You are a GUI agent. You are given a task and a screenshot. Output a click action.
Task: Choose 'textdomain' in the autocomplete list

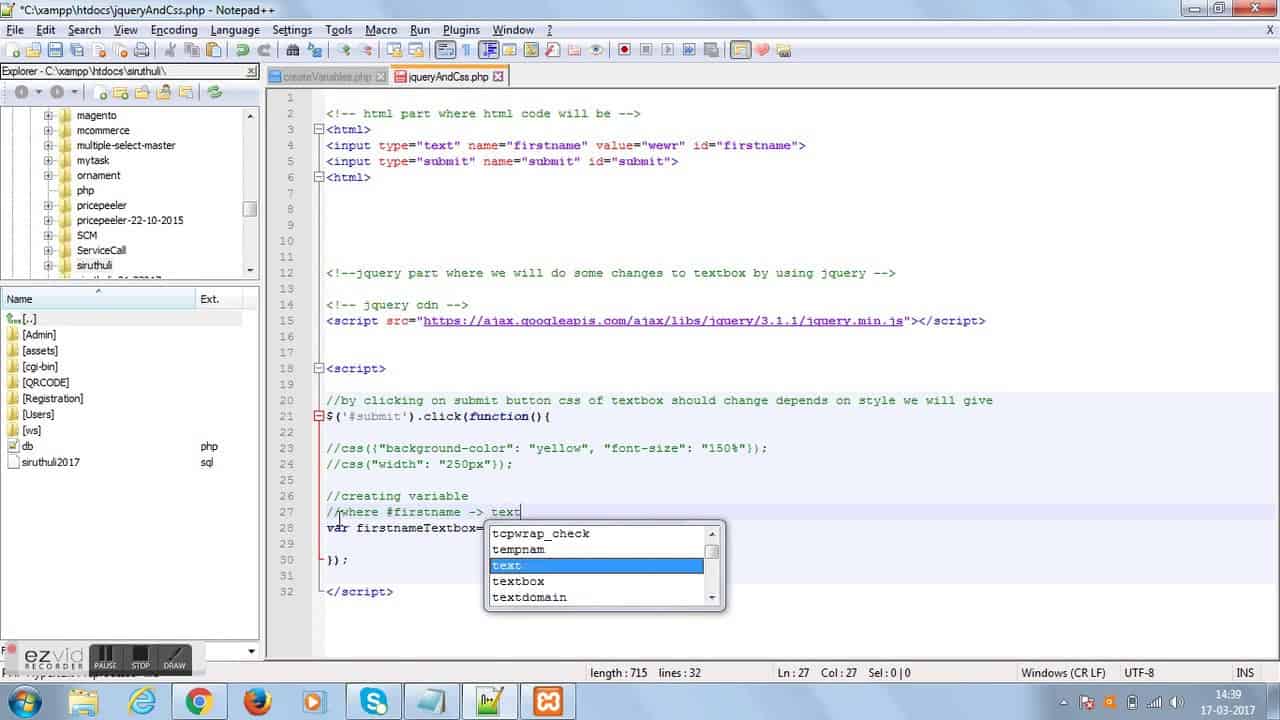(x=596, y=598)
